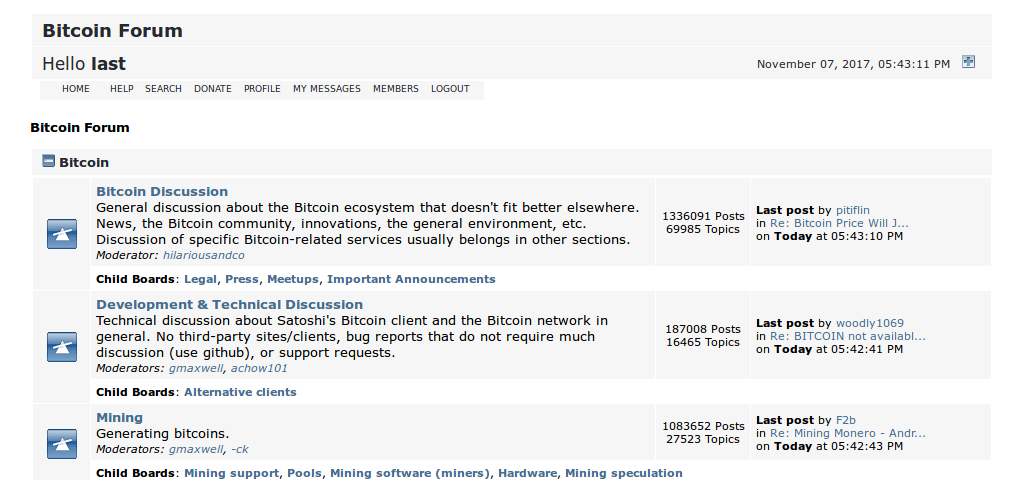View moderator hilariousandco's profile
The image size is (1024, 480).
click(x=204, y=255)
